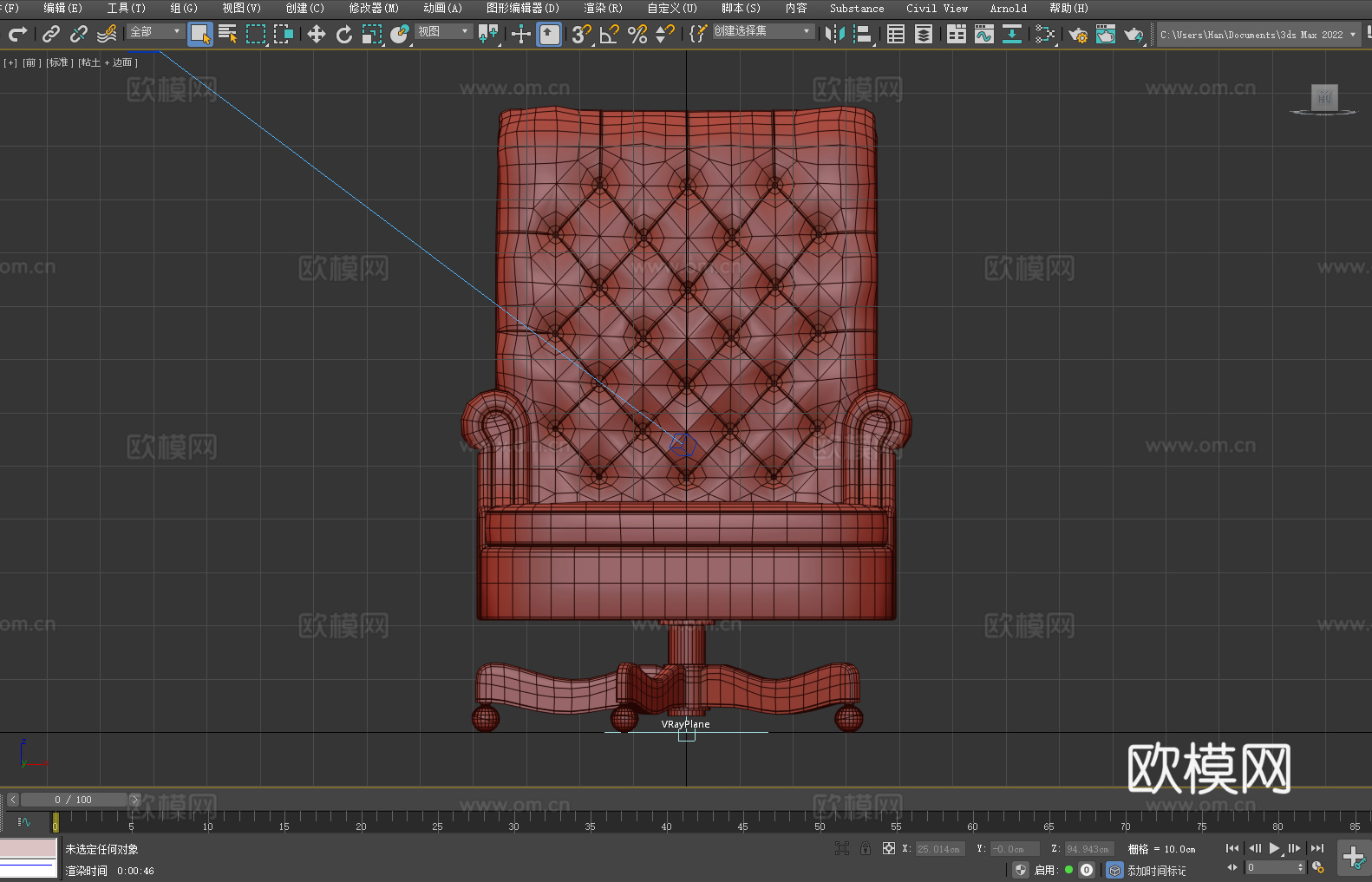Toggle the 3D Snaps button

581,34
